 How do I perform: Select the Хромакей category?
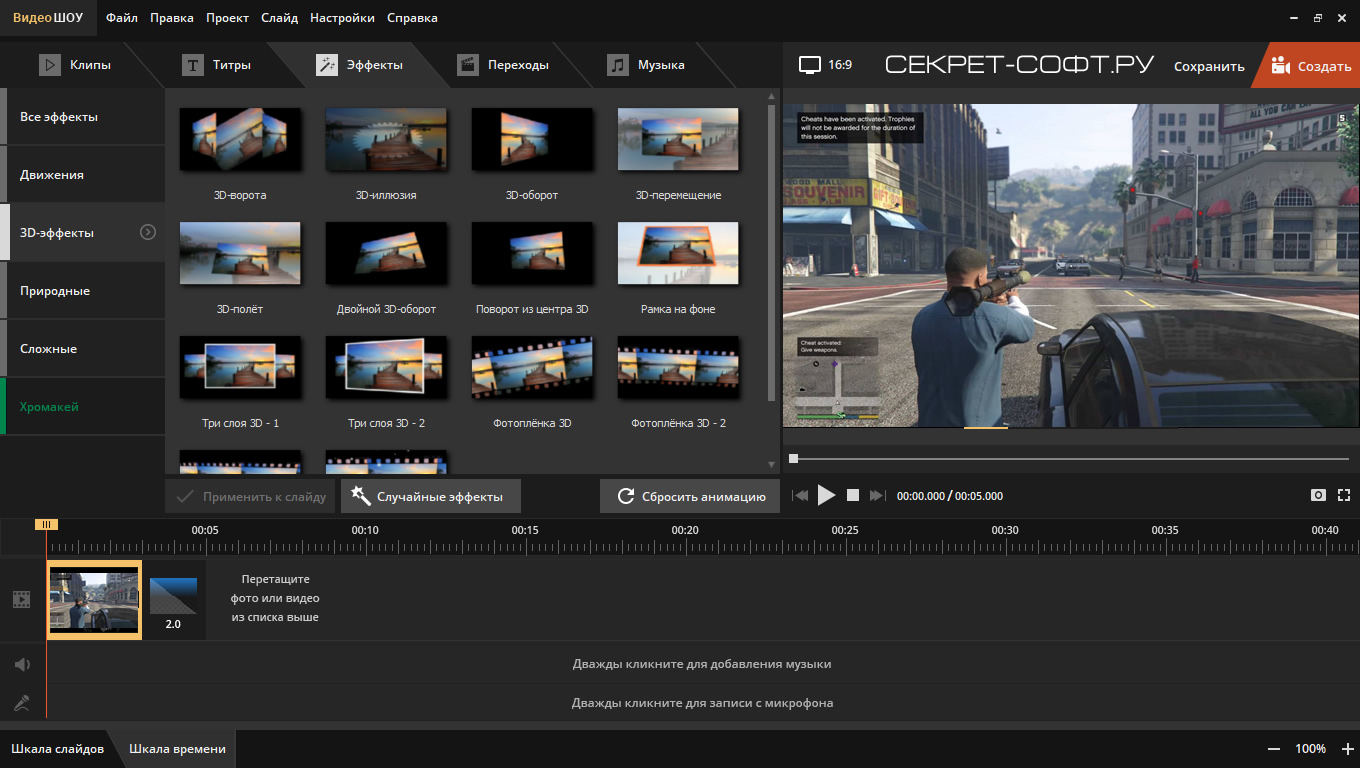(84, 407)
